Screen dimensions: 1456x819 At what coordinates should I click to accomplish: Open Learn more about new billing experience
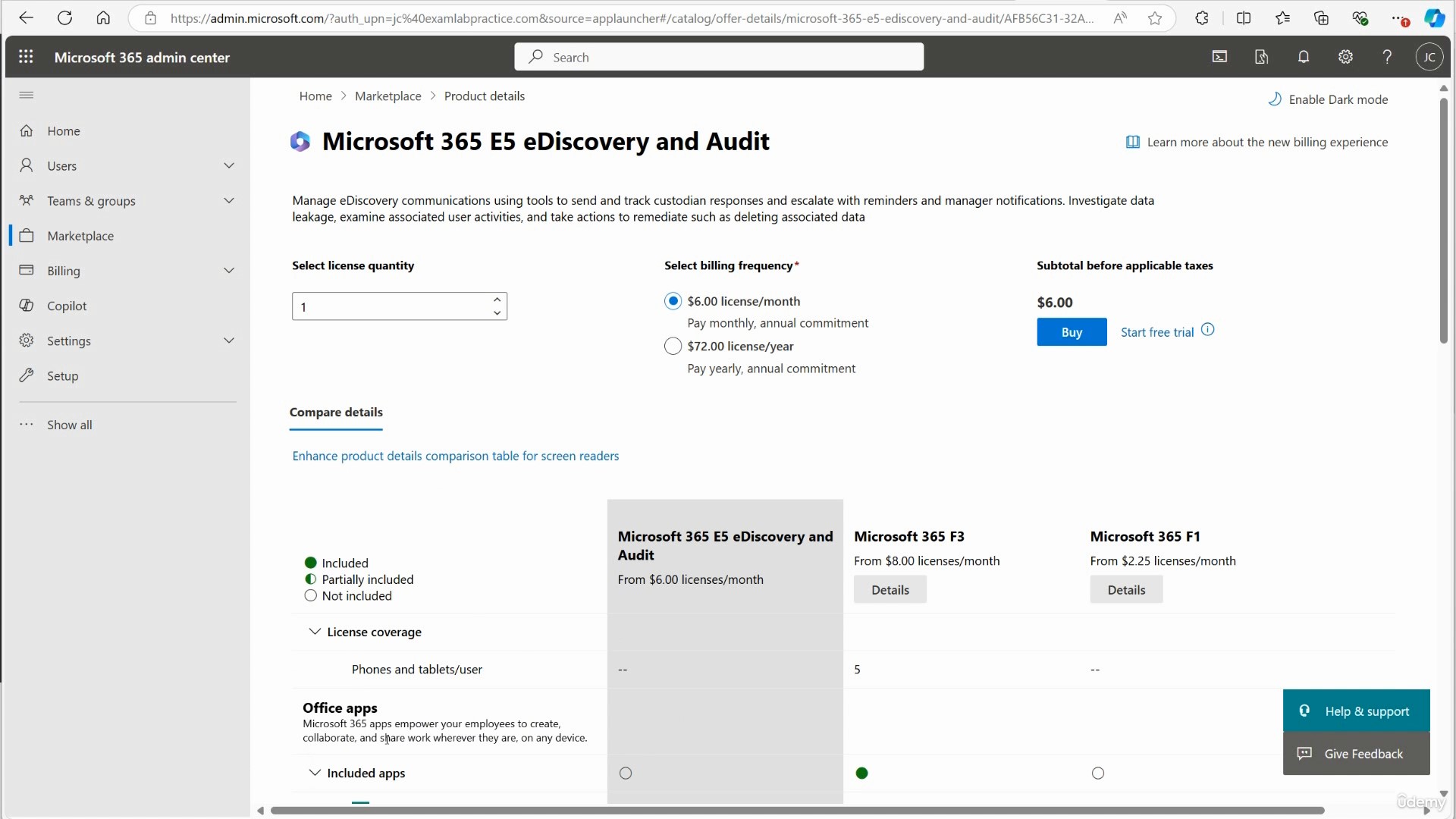pyautogui.click(x=1267, y=142)
